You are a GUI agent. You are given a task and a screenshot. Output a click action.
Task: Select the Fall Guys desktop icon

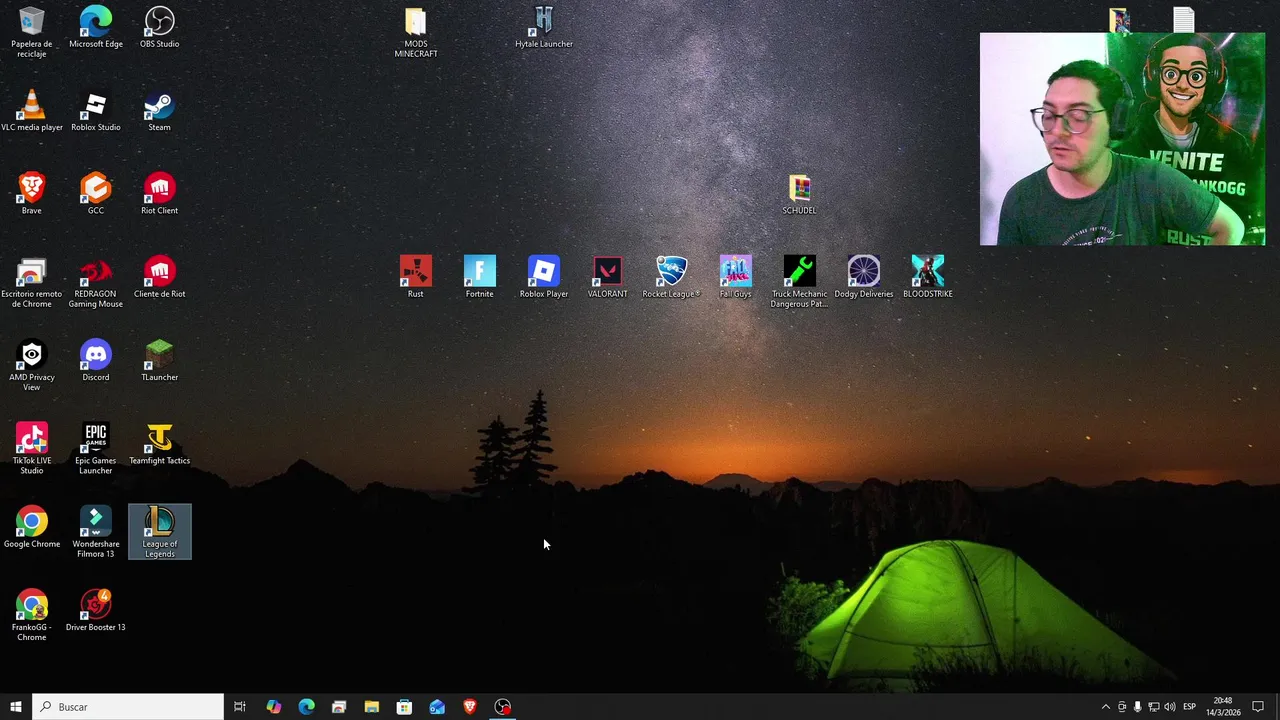pos(736,277)
